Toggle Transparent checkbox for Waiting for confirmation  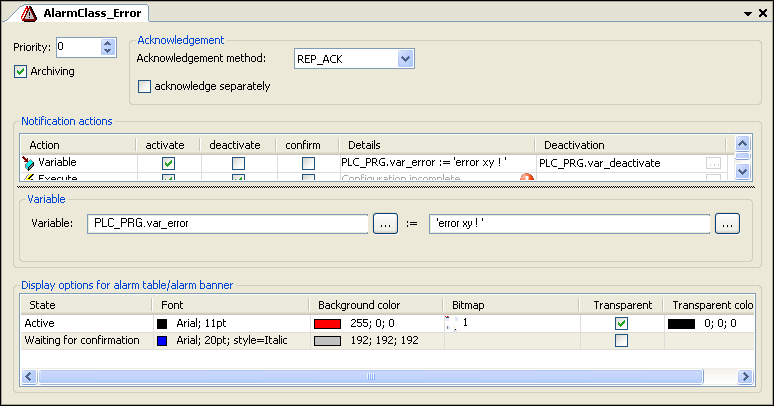(621, 340)
